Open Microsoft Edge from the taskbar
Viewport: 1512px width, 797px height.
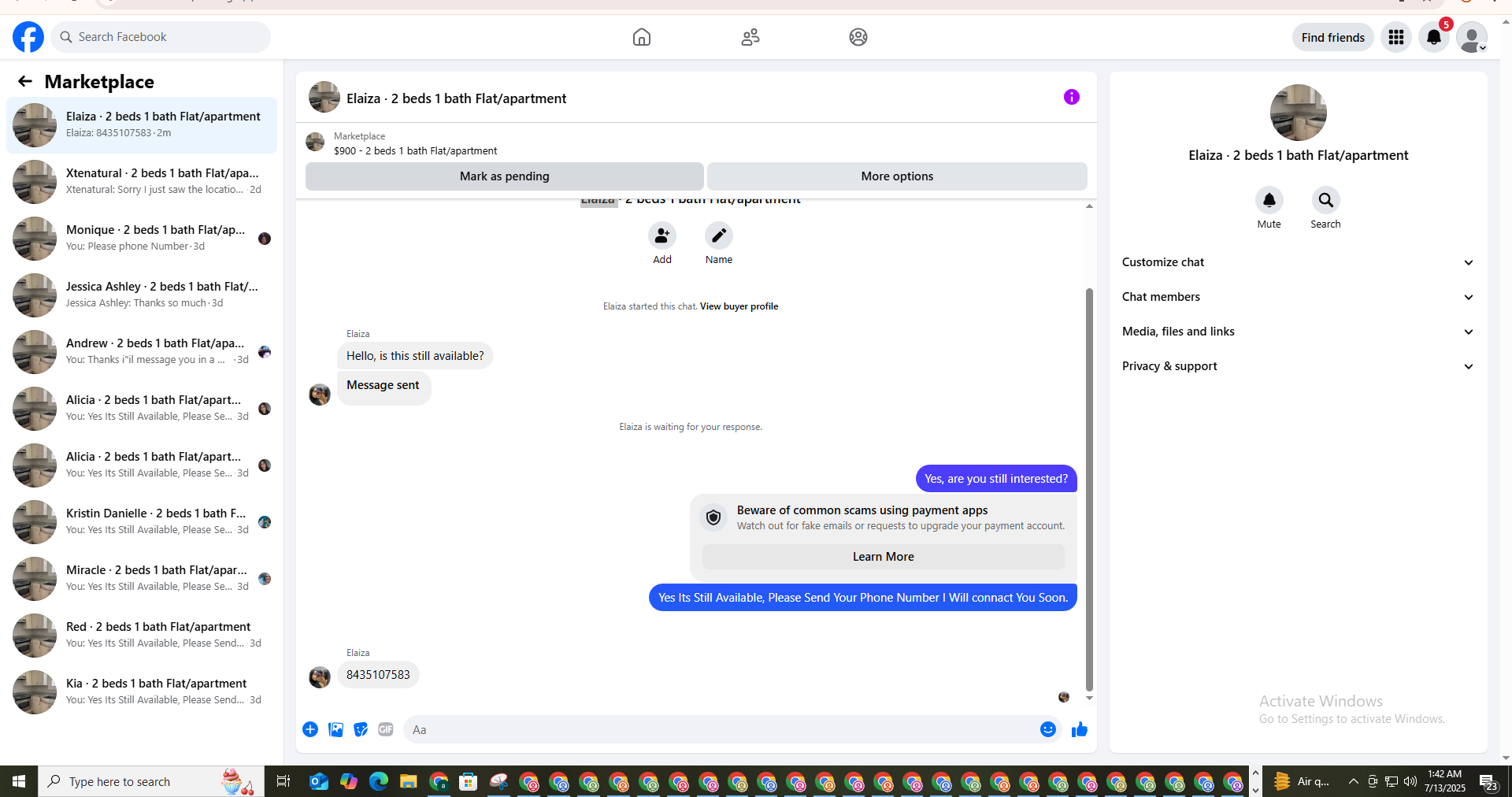[379, 781]
